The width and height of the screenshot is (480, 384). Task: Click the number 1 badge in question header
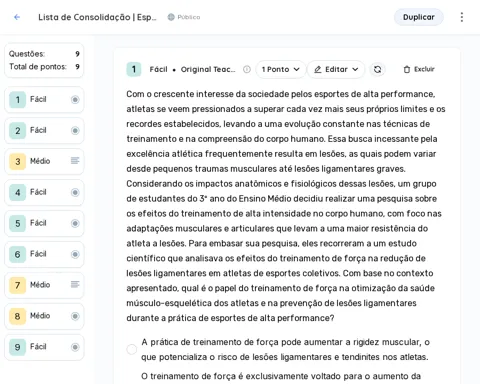pos(134,69)
